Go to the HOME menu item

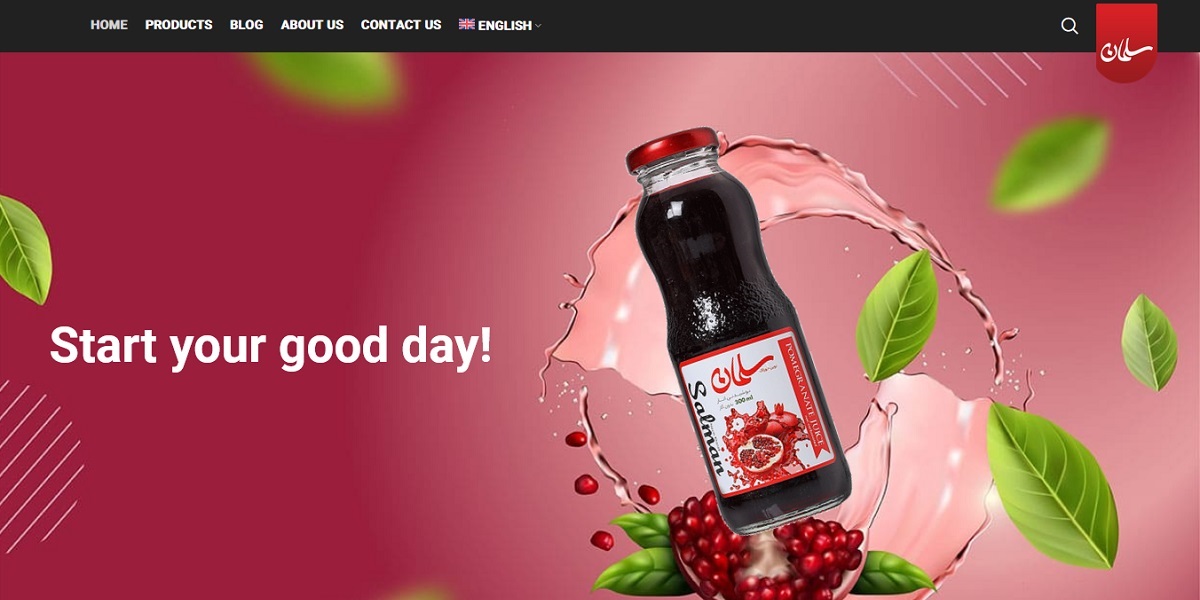[x=109, y=25]
